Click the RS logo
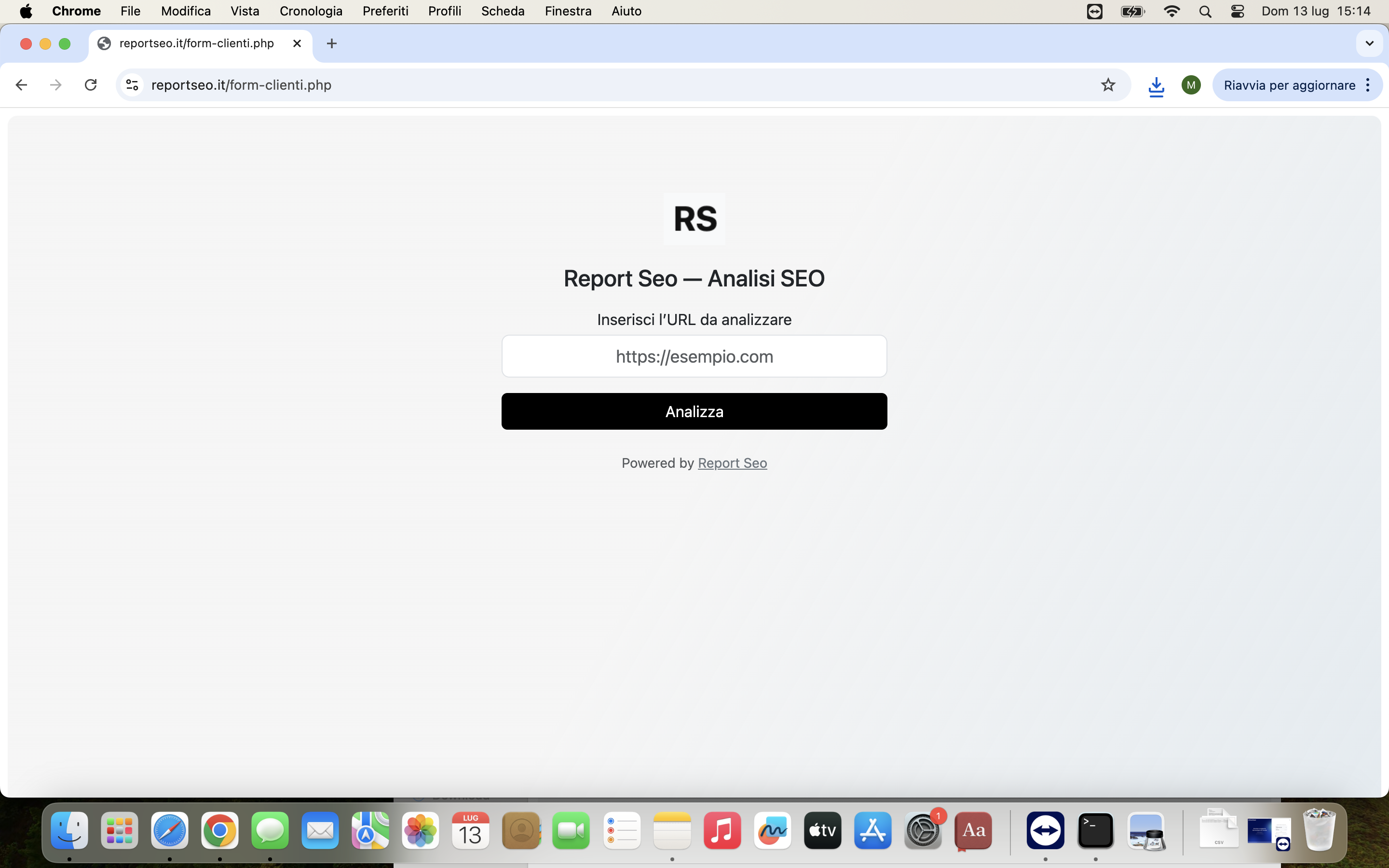Image resolution: width=1389 pixels, height=868 pixels. pos(694,219)
